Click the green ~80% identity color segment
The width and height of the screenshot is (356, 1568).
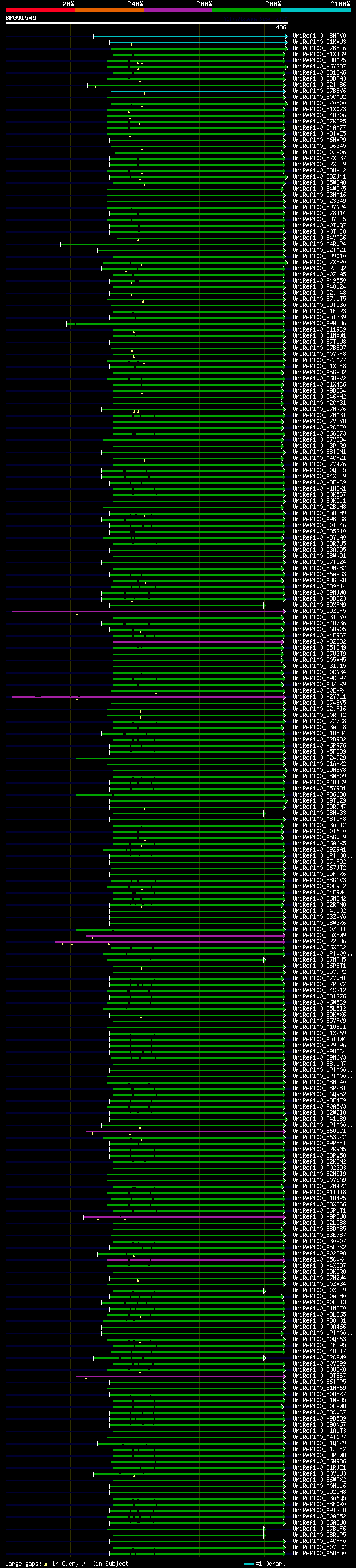coord(247,10)
